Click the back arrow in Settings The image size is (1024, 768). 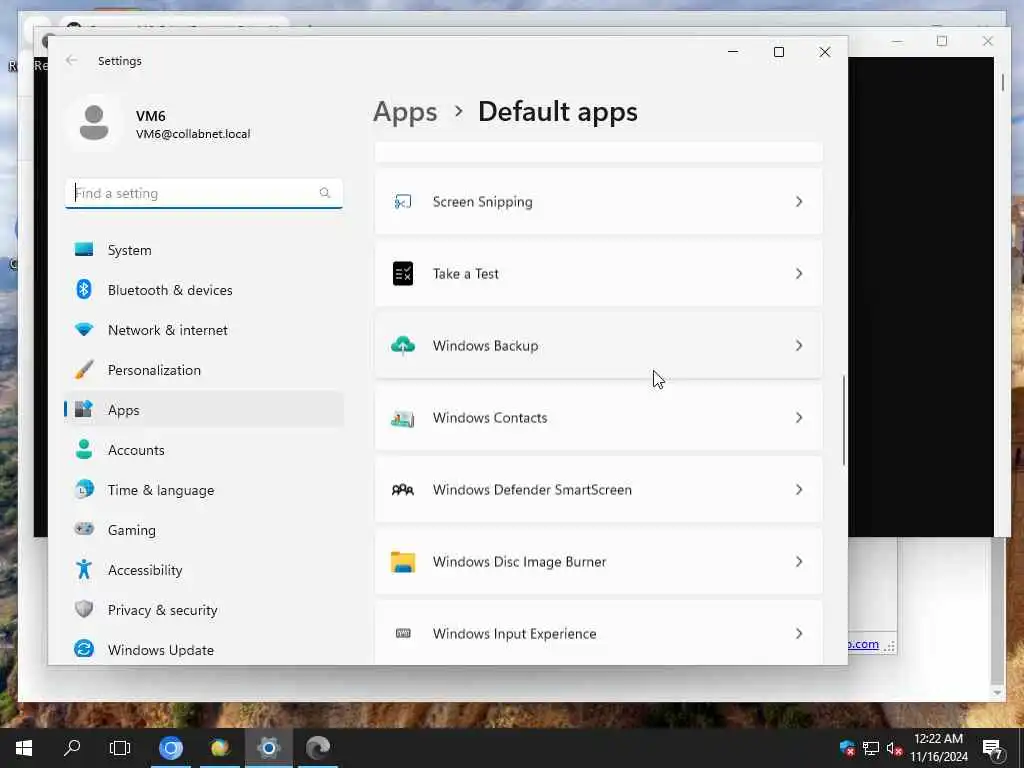(71, 60)
